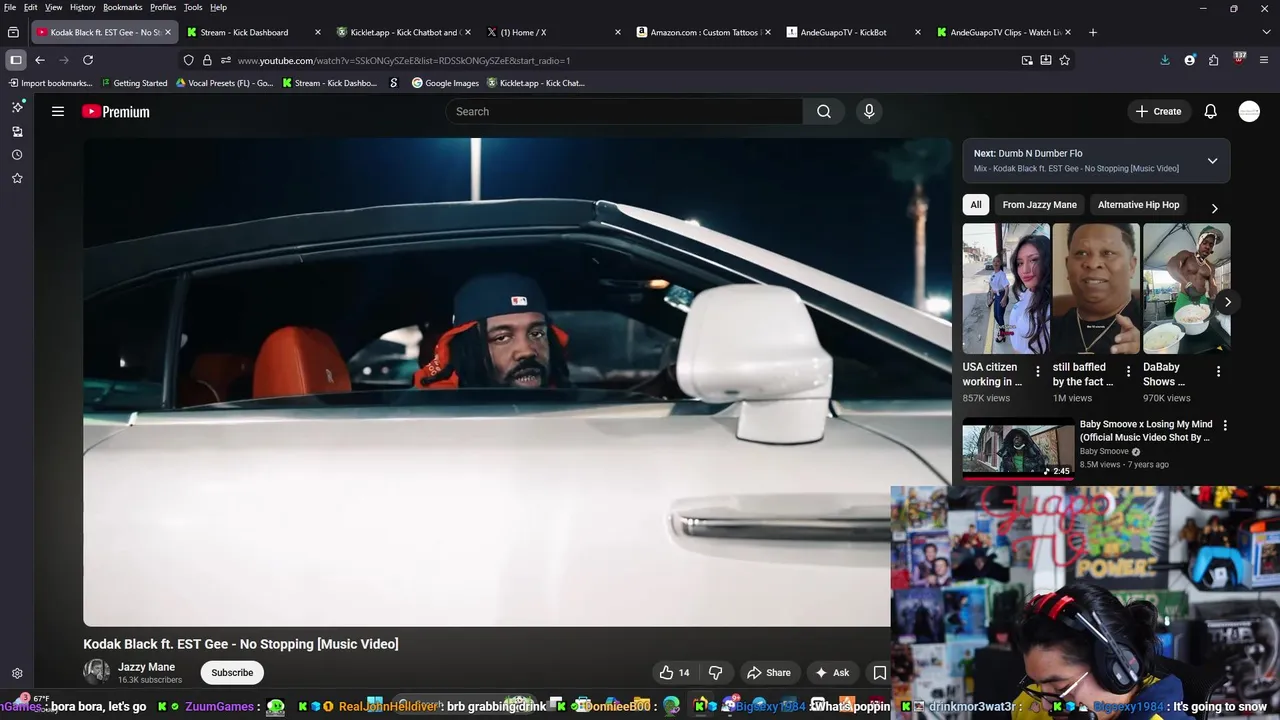
Task: Open the Firefox View tab list button
Action: [13, 32]
